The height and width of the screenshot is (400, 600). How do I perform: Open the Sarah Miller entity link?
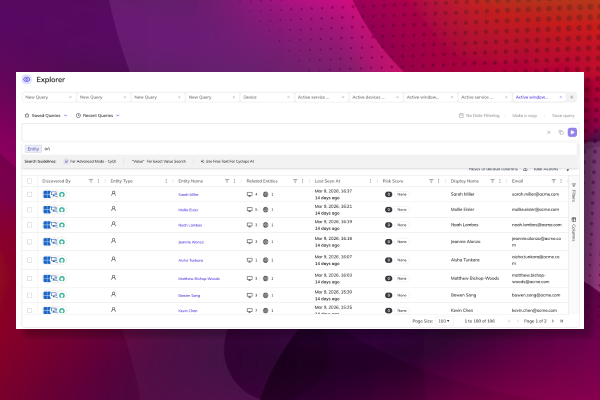[188, 194]
